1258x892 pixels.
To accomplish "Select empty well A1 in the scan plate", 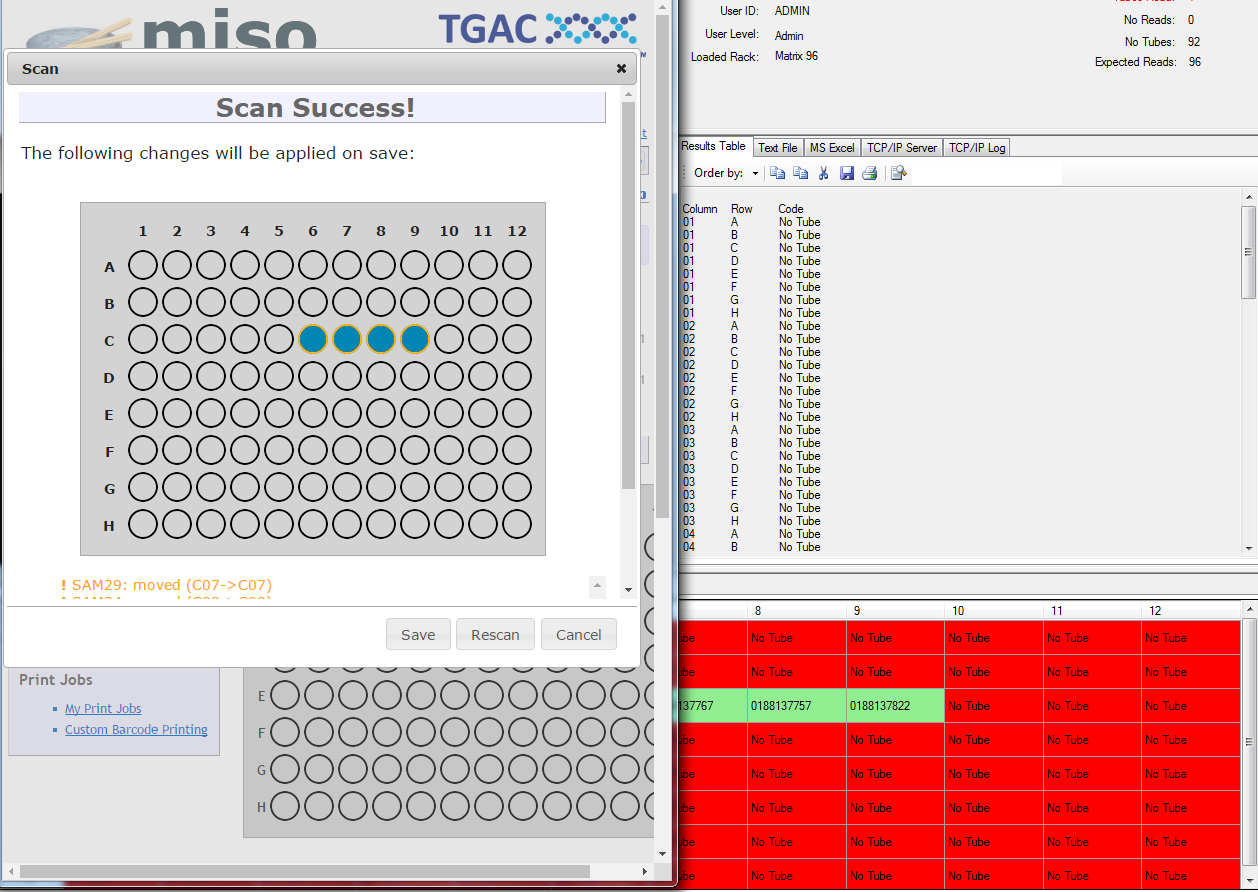I will (x=143, y=265).
